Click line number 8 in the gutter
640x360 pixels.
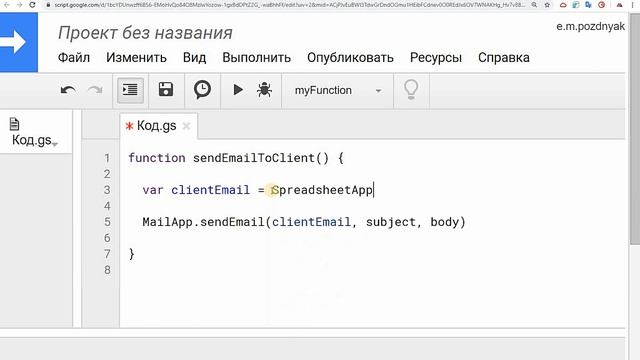tap(107, 270)
